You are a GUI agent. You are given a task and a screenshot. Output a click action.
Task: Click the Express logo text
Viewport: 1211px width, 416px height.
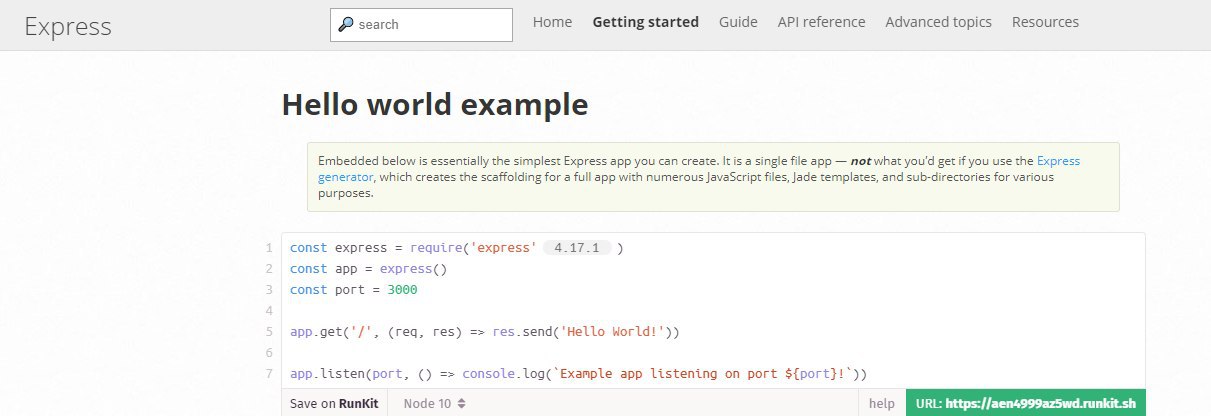(x=68, y=26)
